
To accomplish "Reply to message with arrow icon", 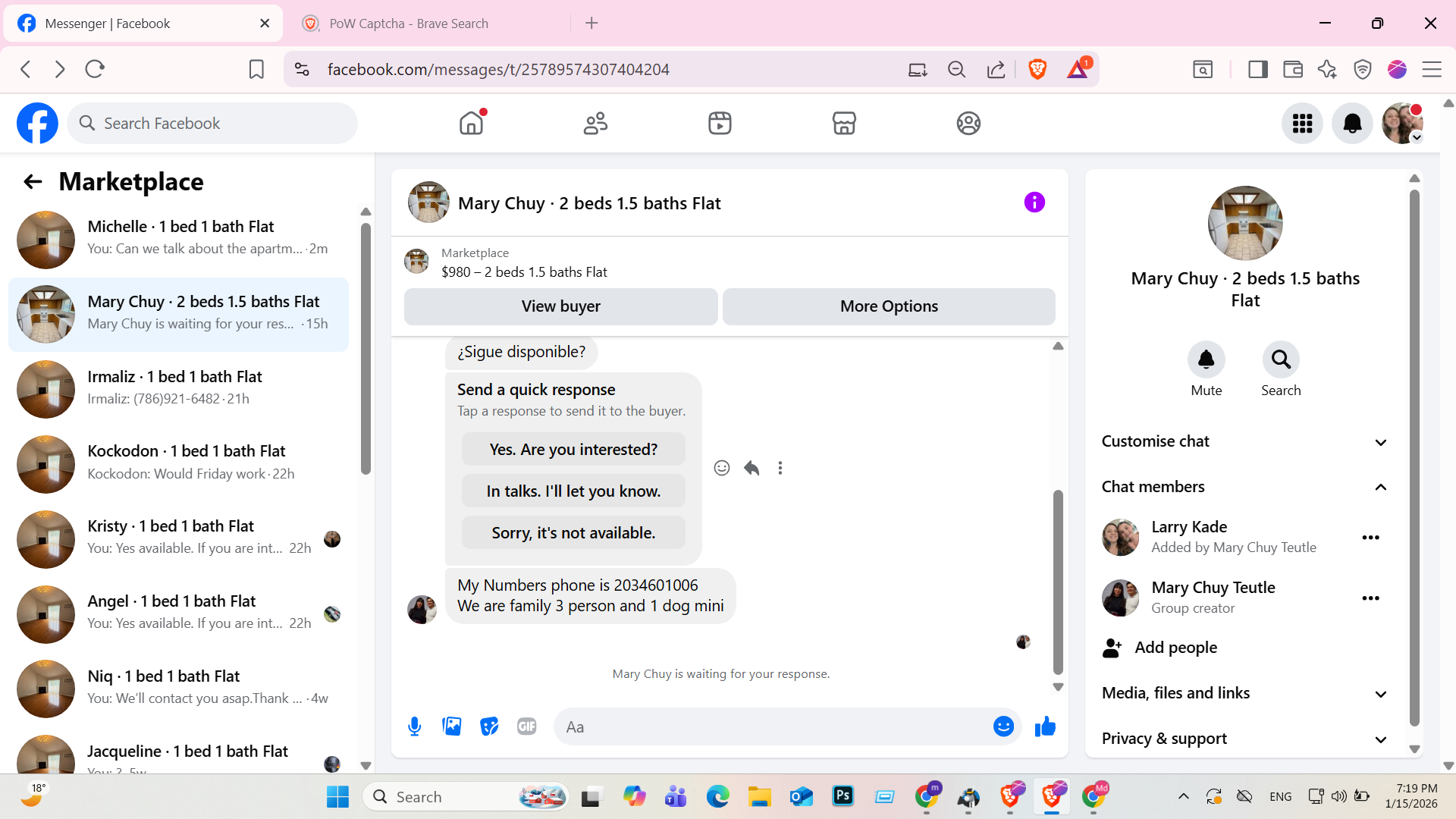I will (x=752, y=468).
